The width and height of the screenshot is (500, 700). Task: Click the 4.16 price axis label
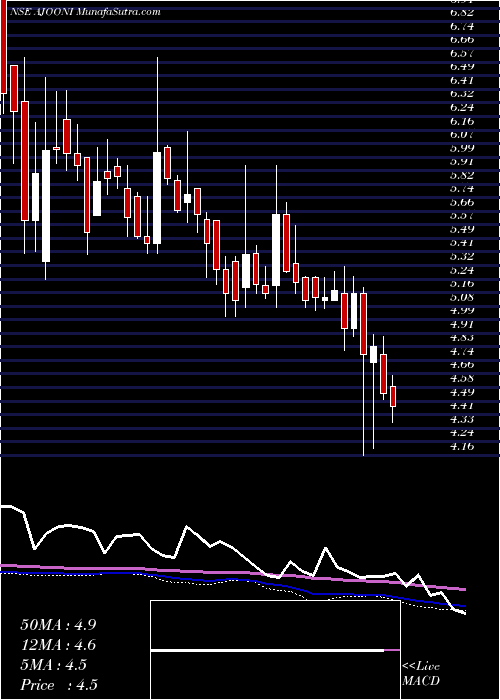point(462,446)
